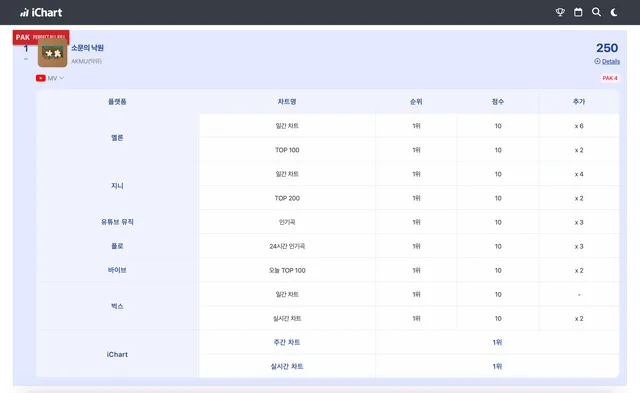This screenshot has height=393, width=640.
Task: Select the 플로 platform cell
Action: 117,246
